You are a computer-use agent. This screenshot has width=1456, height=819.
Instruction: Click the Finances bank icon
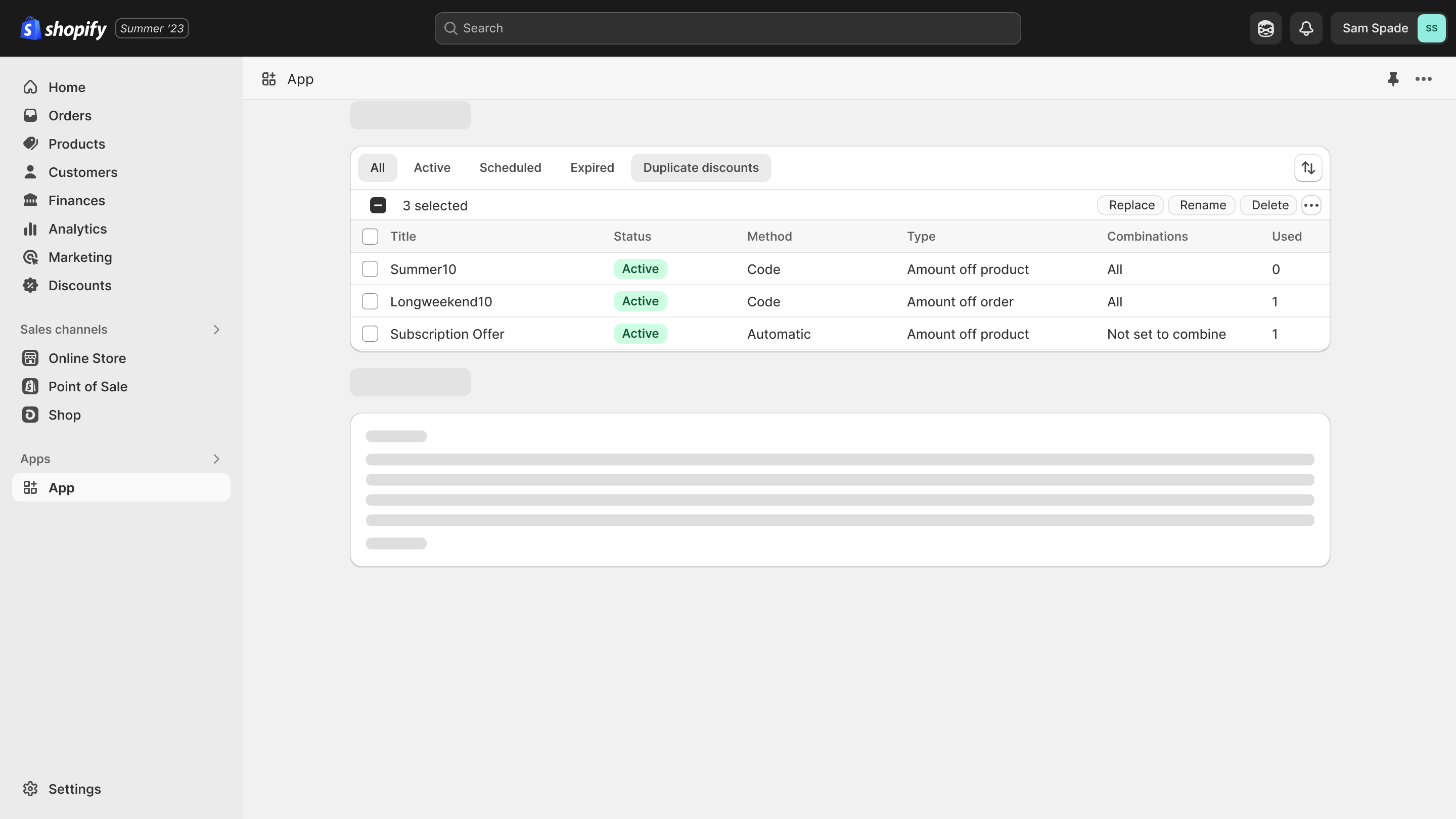(30, 200)
